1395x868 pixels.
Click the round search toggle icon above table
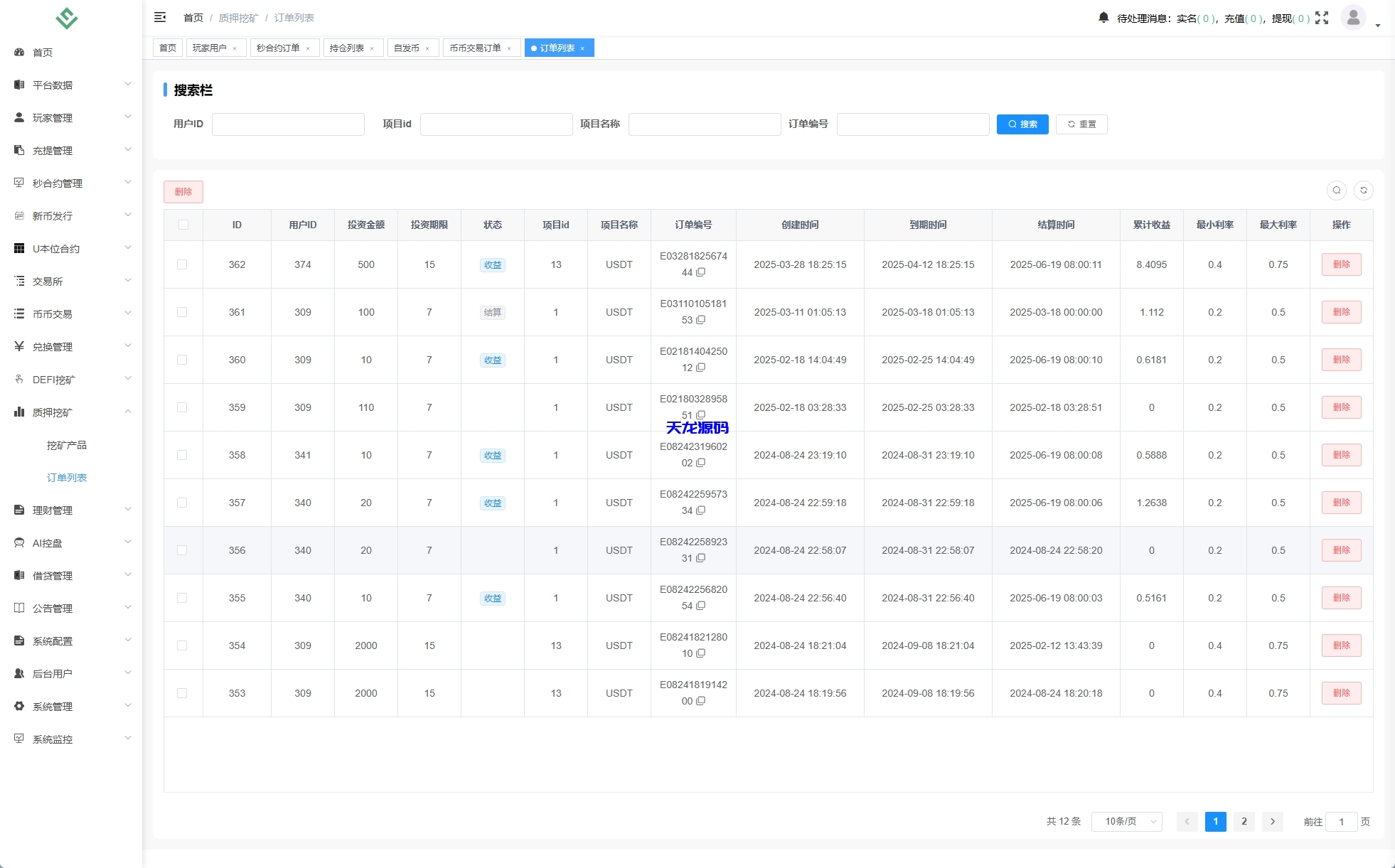pyautogui.click(x=1336, y=191)
